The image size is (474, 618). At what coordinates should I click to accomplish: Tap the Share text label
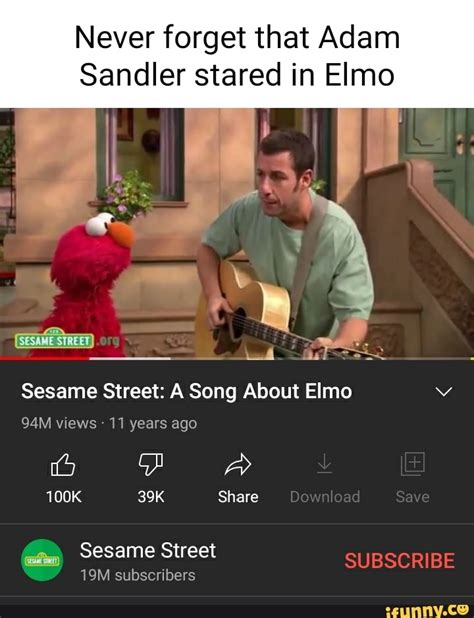pyautogui.click(x=238, y=497)
